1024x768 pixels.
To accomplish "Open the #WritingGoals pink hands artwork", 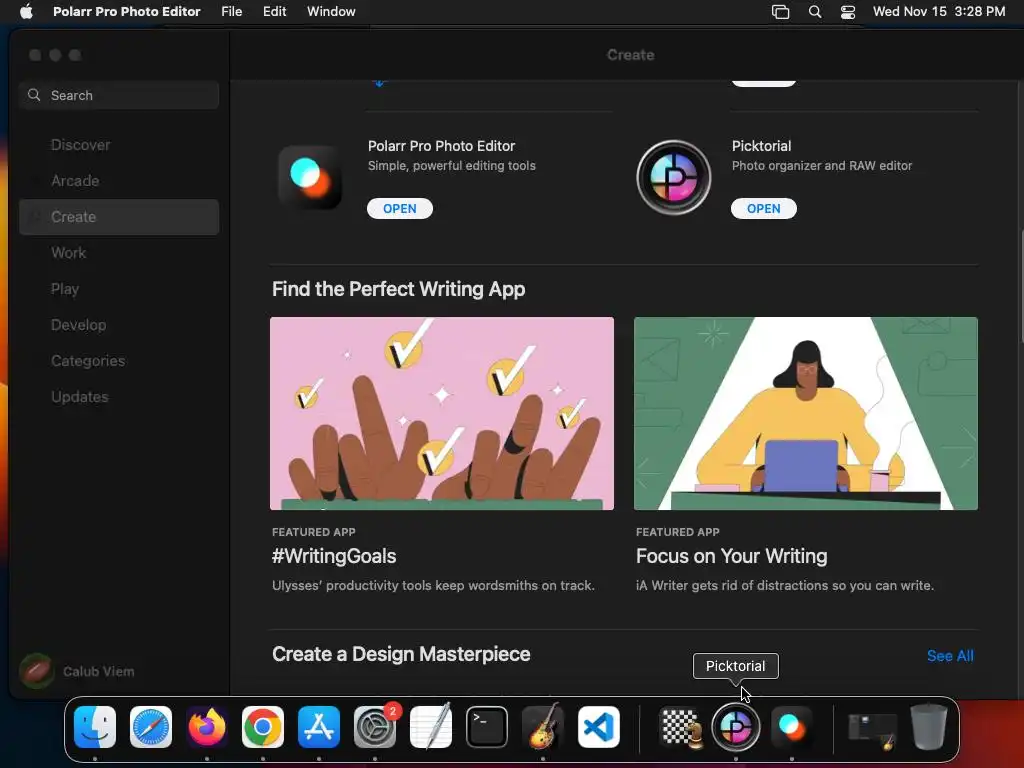I will [441, 413].
